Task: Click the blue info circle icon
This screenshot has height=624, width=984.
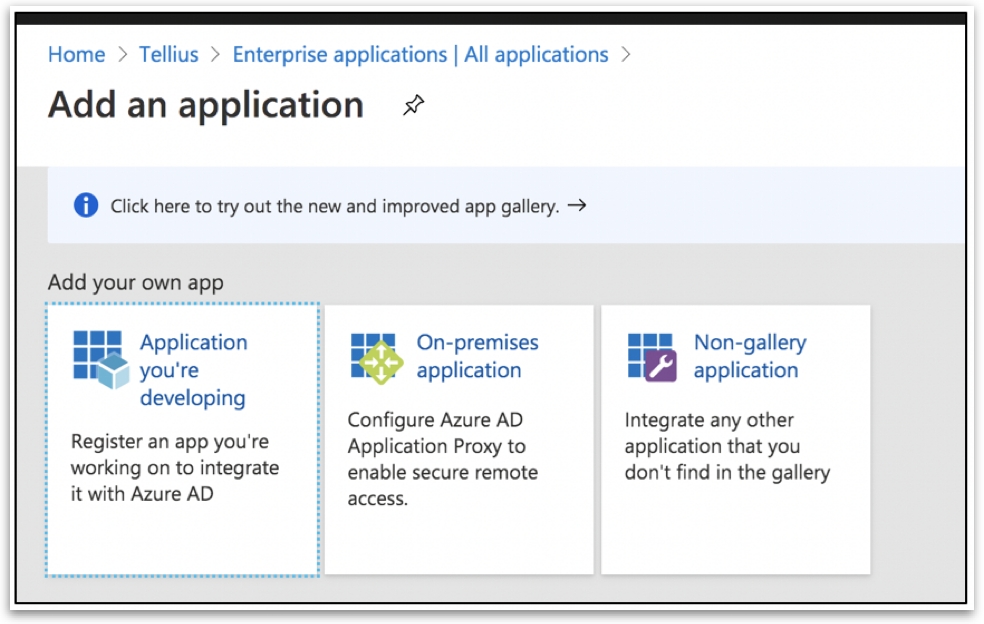Action: [87, 206]
